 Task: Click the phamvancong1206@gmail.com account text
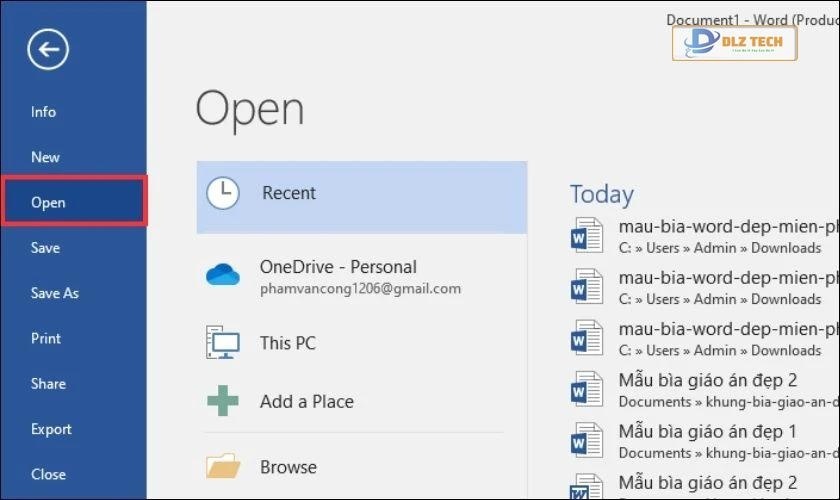tap(360, 289)
